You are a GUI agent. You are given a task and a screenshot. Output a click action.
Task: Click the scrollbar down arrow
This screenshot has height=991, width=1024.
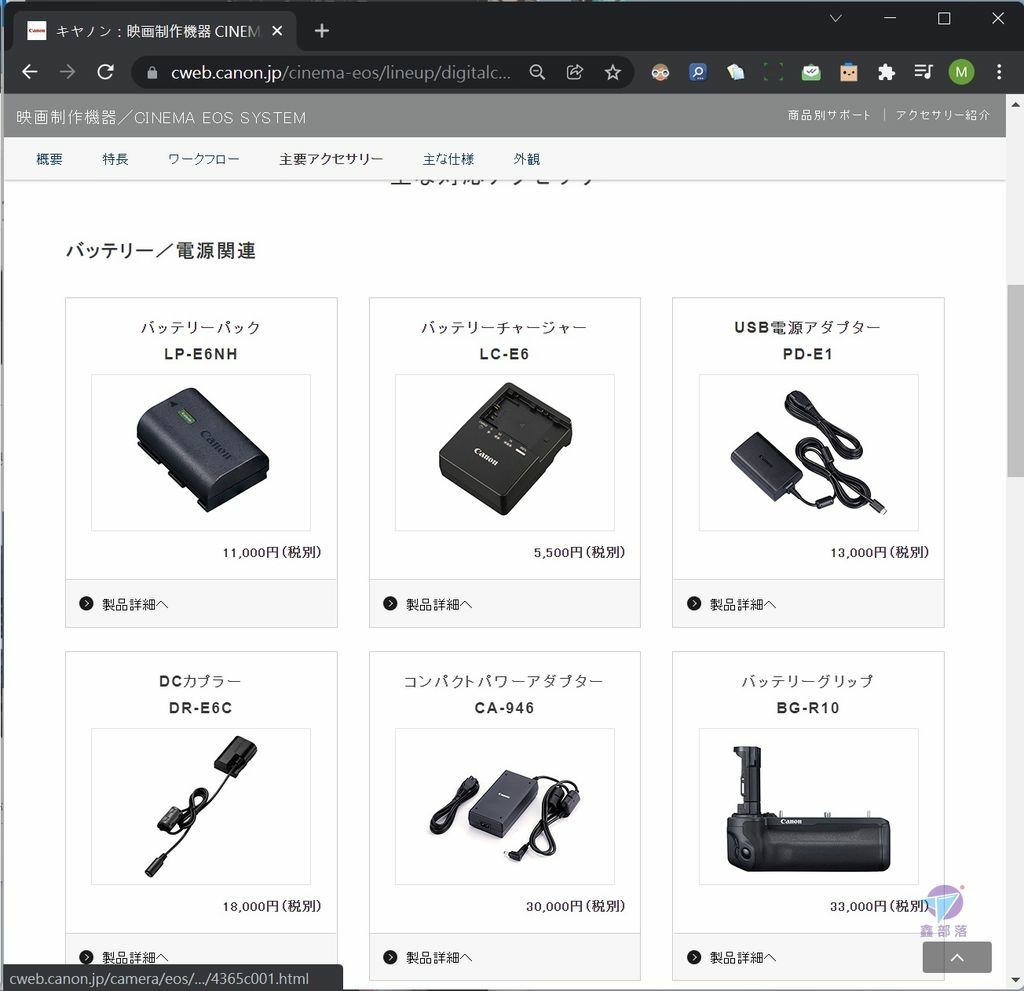(x=1016, y=980)
